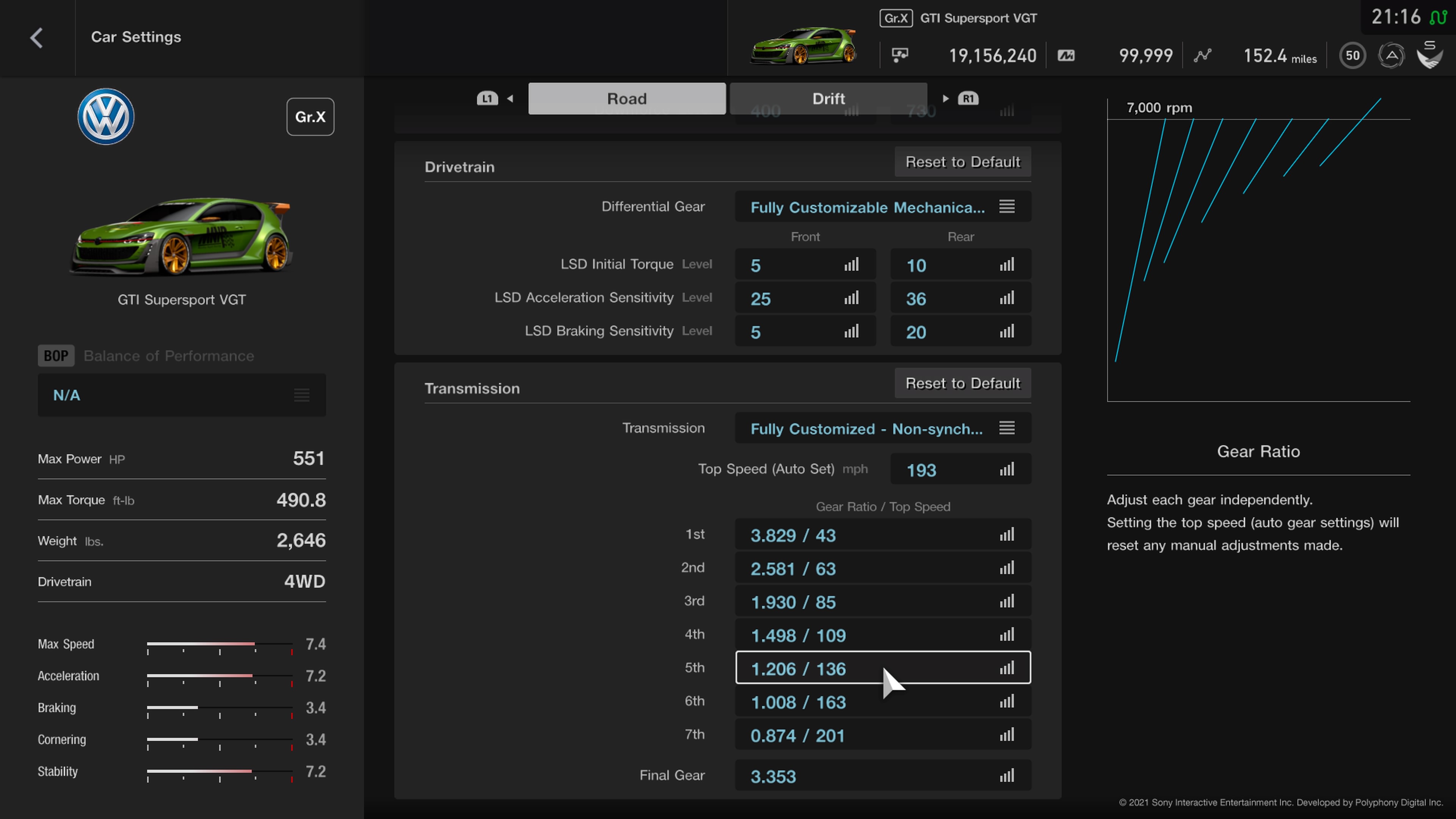Viewport: 1456px width, 819px height.
Task: Go back using the left arrow icon
Action: click(x=37, y=38)
